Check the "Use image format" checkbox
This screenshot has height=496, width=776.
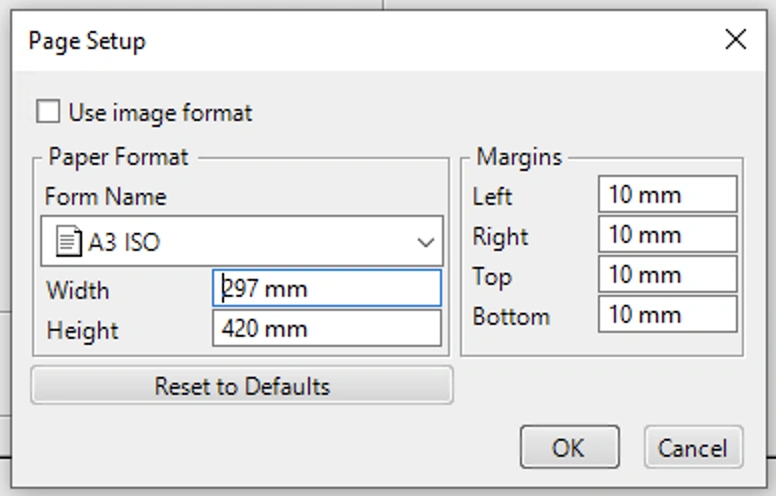point(48,112)
